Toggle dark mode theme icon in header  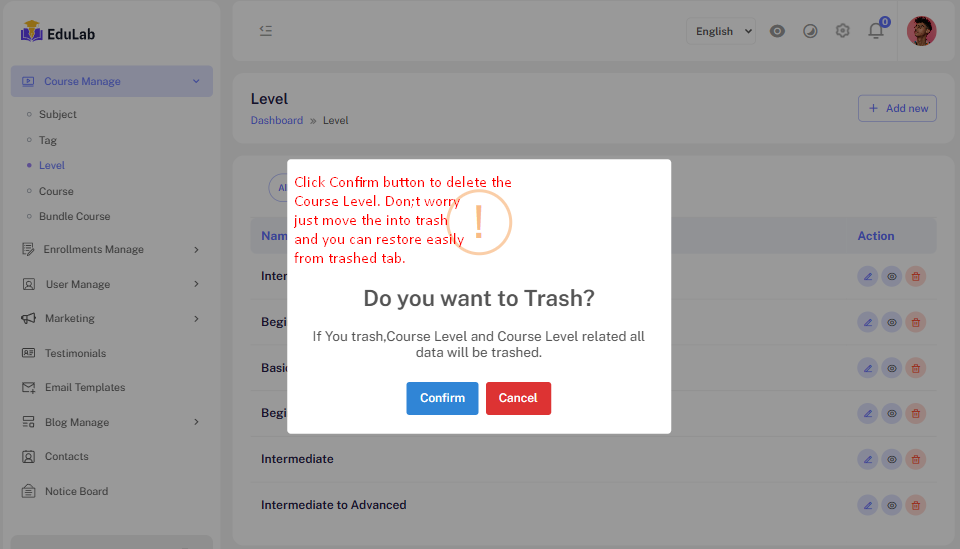pos(810,31)
